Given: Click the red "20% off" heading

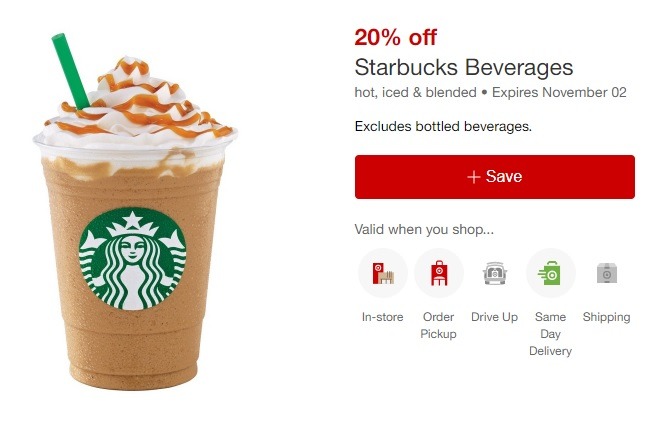Looking at the screenshot, I should [396, 37].
